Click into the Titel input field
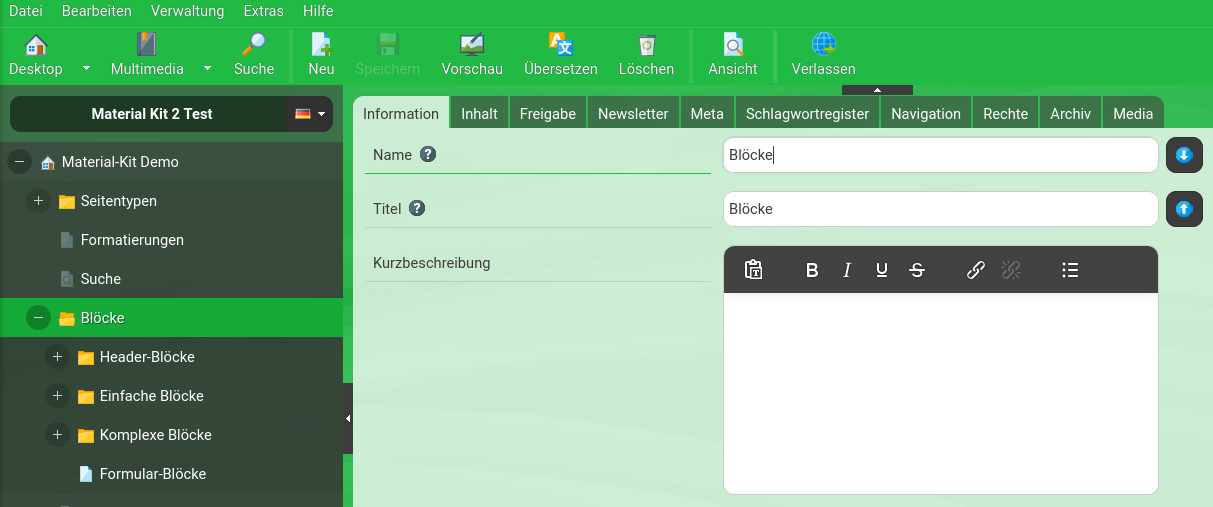Viewport: 1213px width, 507px height. [x=940, y=209]
